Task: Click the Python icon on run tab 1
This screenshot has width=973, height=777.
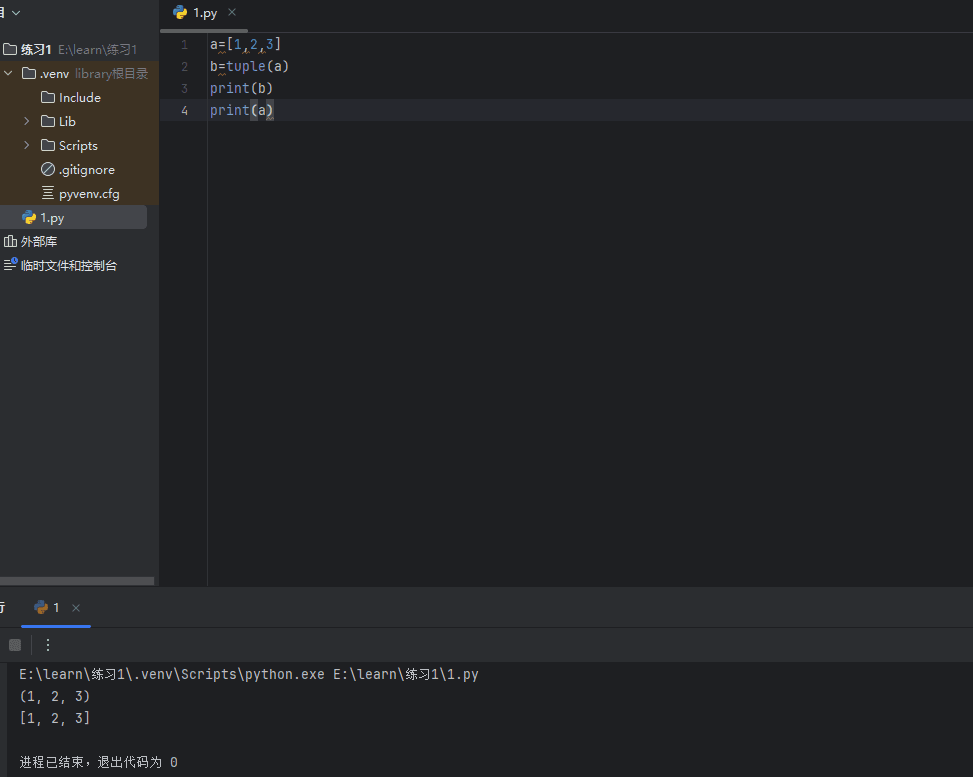Action: (x=41, y=607)
